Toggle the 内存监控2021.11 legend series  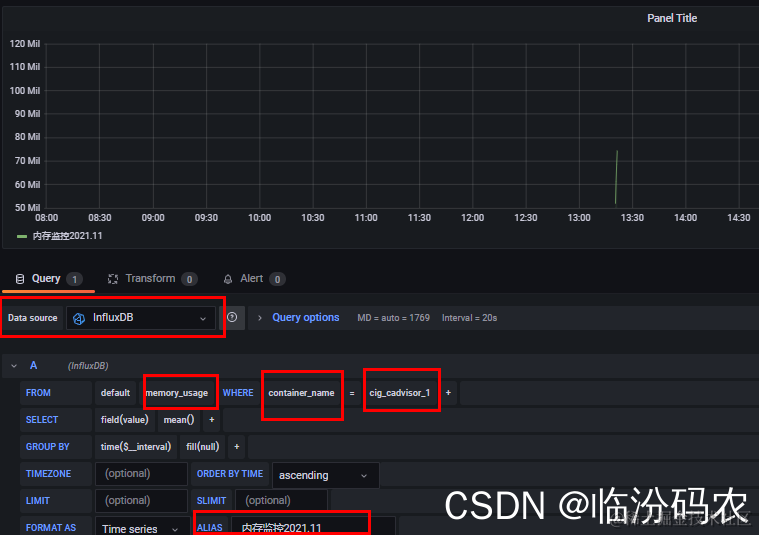tap(67, 236)
